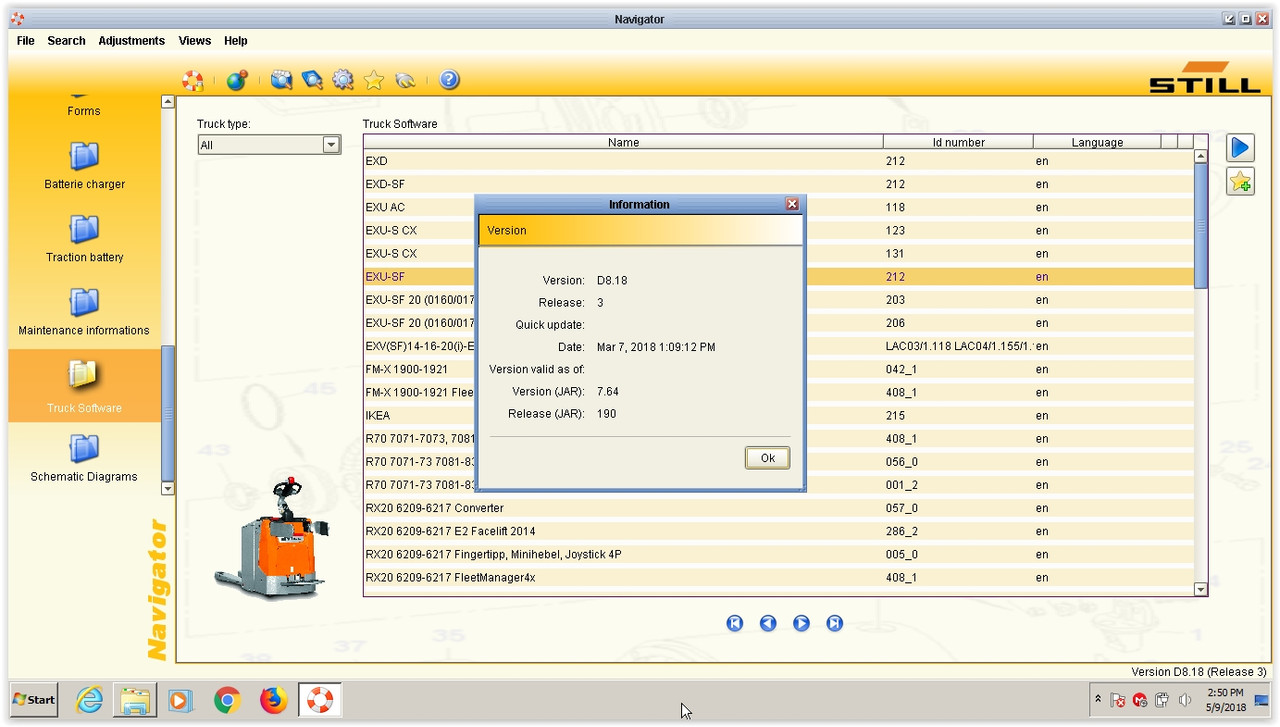Screen dimensions: 1280x727
Task: Select the Truck Software folder icon
Action: (84, 375)
